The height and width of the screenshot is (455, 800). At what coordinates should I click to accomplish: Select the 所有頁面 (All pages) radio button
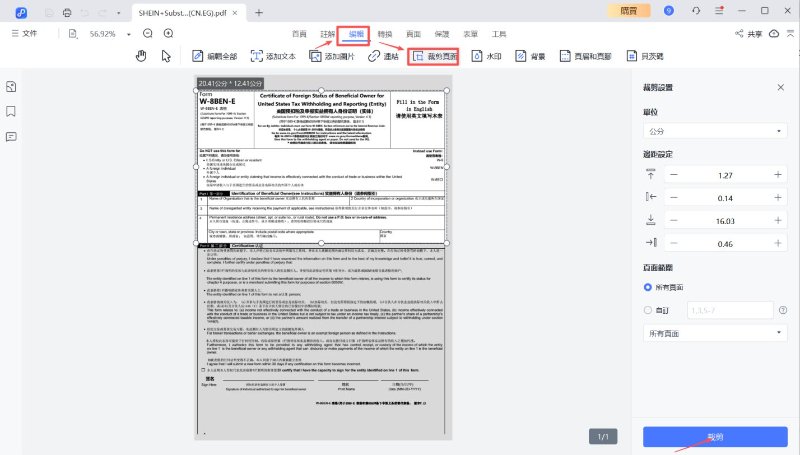(648, 287)
